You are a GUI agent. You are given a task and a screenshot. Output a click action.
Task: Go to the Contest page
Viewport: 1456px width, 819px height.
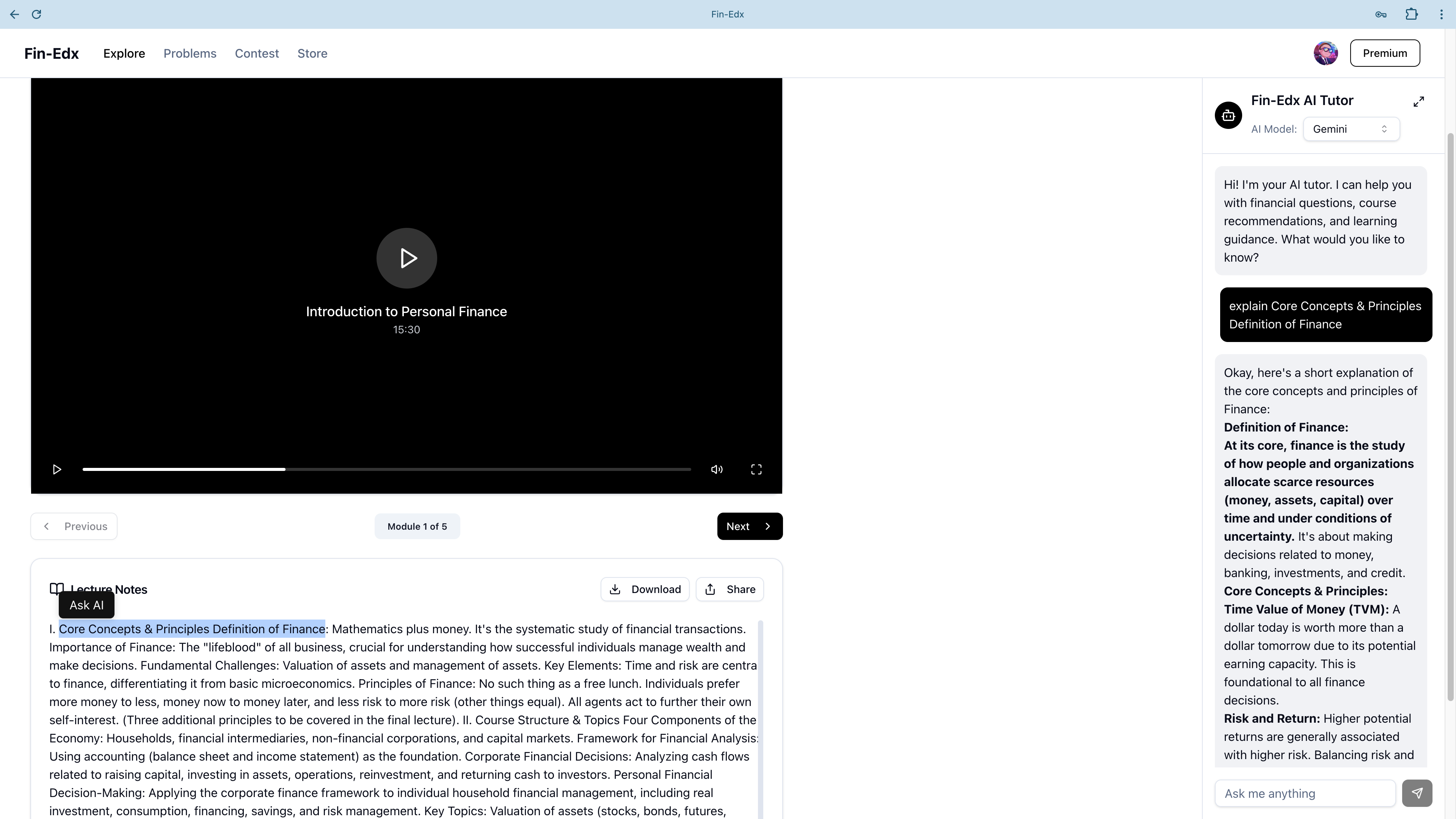pos(257,53)
